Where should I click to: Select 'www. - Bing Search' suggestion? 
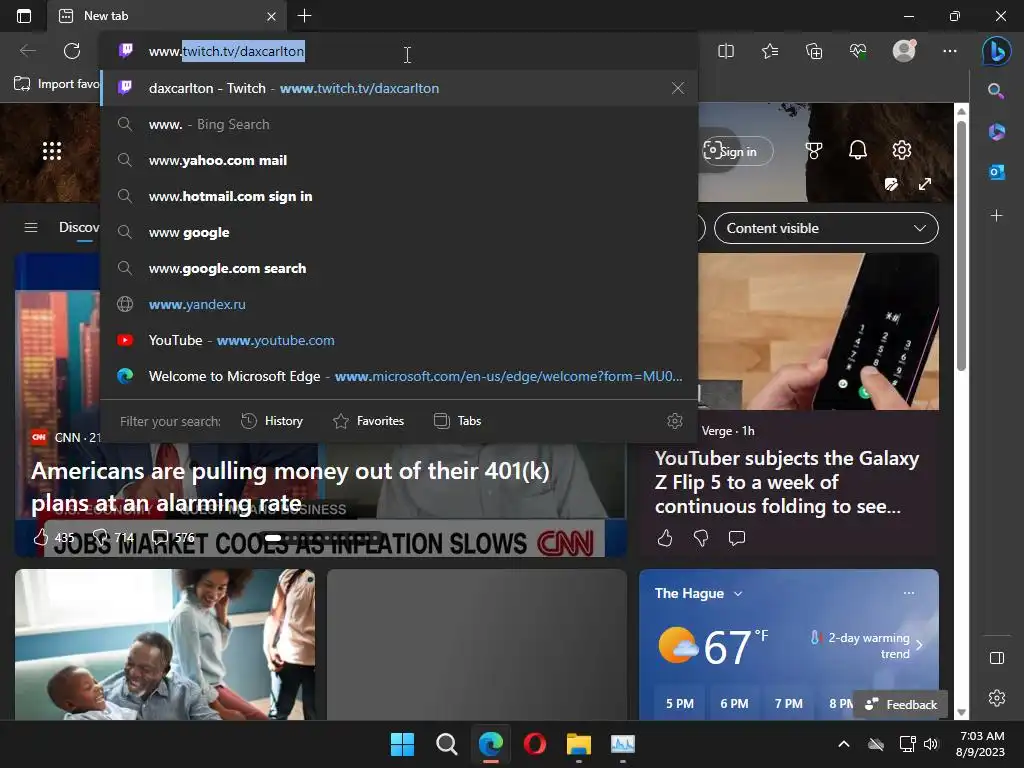pyautogui.click(x=399, y=124)
